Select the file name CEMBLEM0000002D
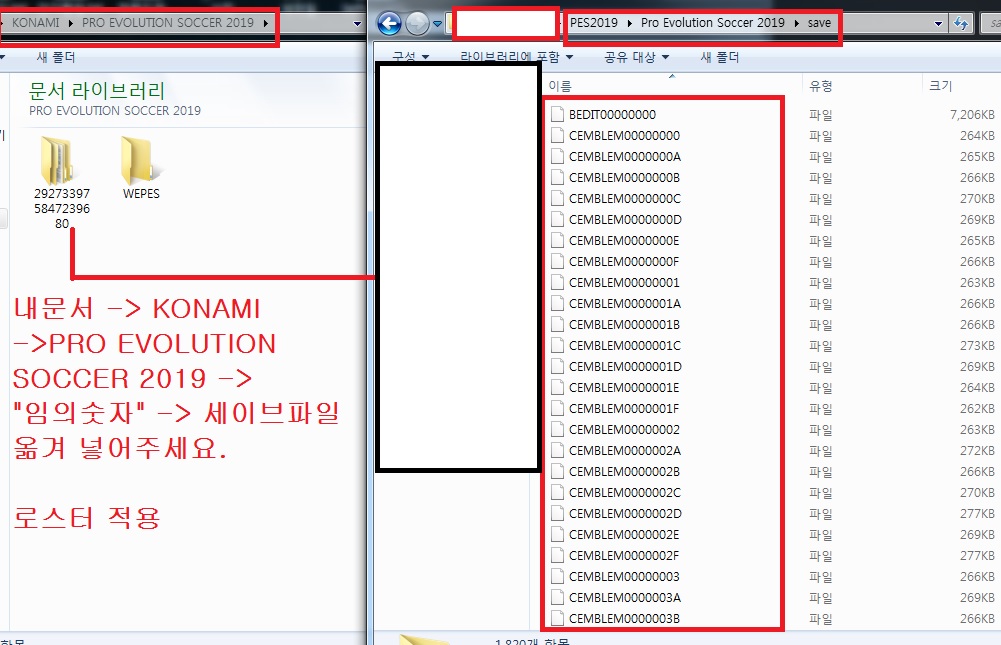This screenshot has height=645, width=1001. click(x=626, y=514)
